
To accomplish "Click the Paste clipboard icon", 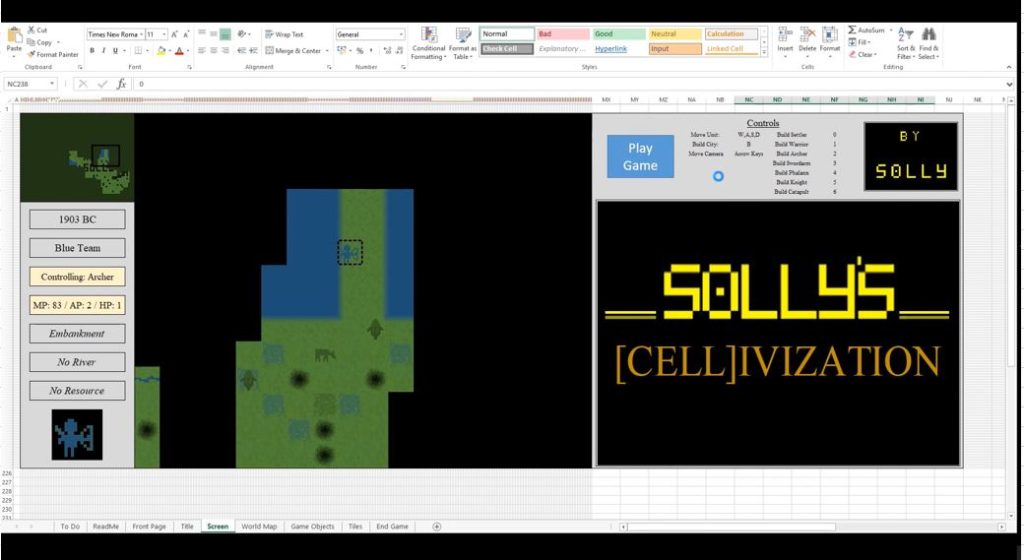I will pos(14,37).
